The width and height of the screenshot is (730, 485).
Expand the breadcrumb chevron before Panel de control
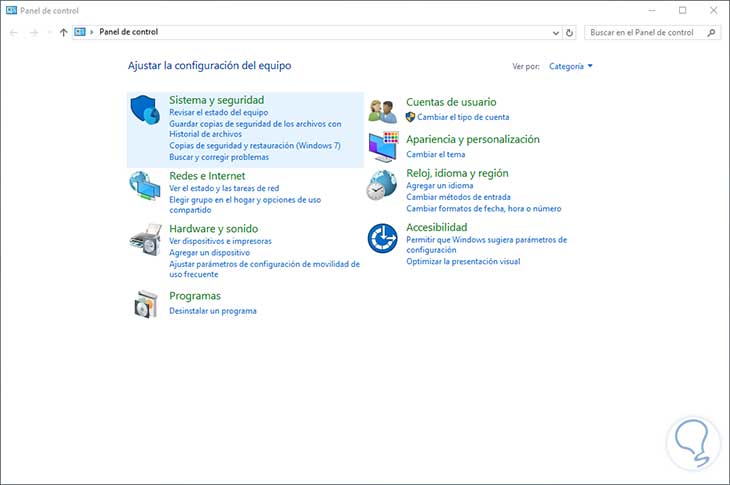pos(92,32)
